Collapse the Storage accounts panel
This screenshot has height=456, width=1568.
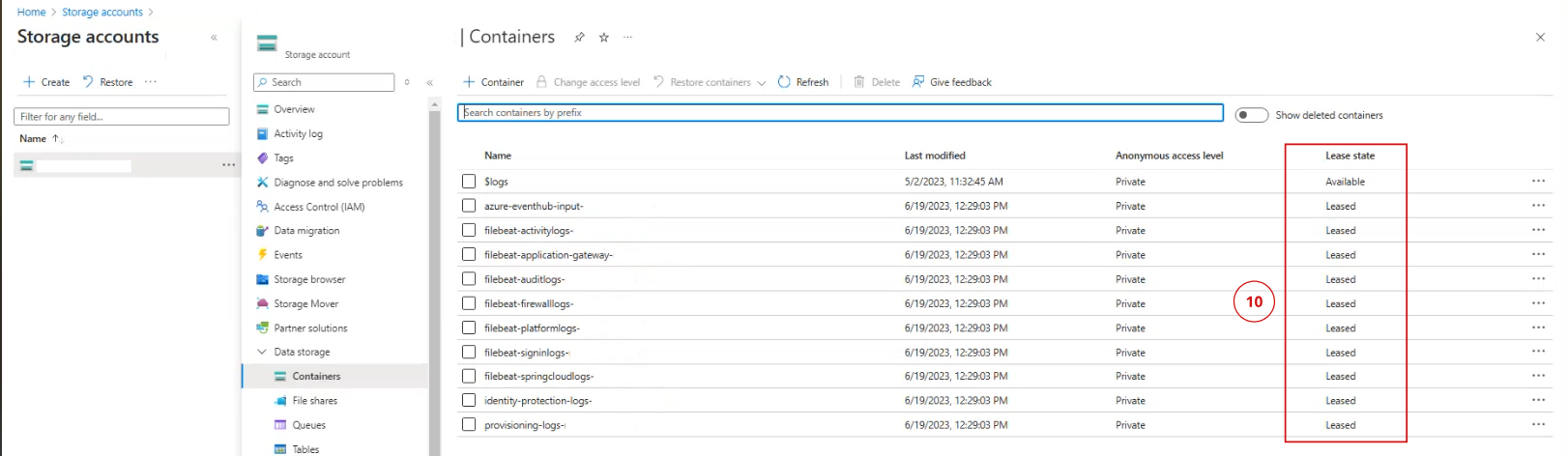(214, 38)
